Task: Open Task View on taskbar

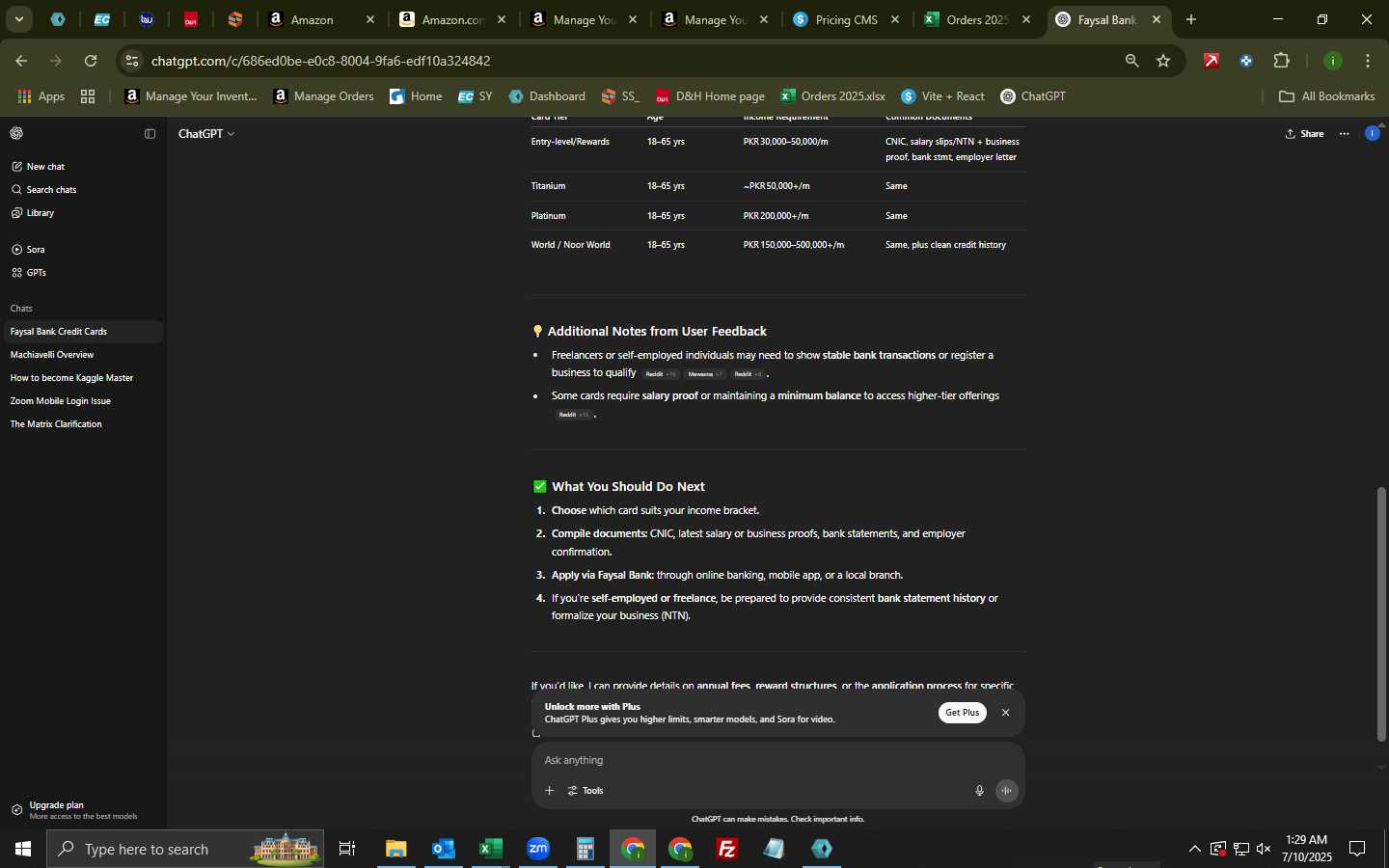Action: 347,849
